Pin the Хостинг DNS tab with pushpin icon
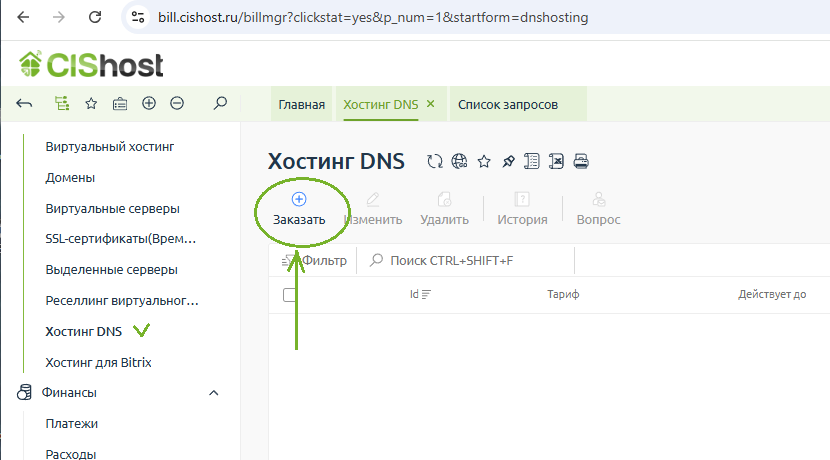 click(508, 162)
